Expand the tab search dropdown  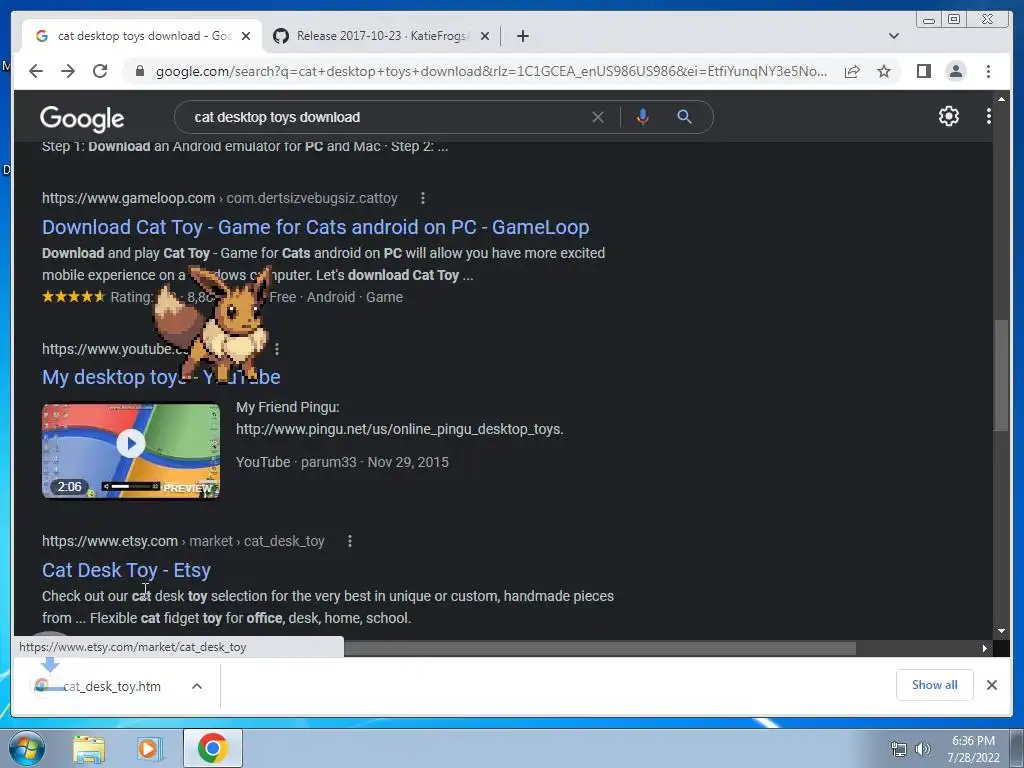(894, 36)
